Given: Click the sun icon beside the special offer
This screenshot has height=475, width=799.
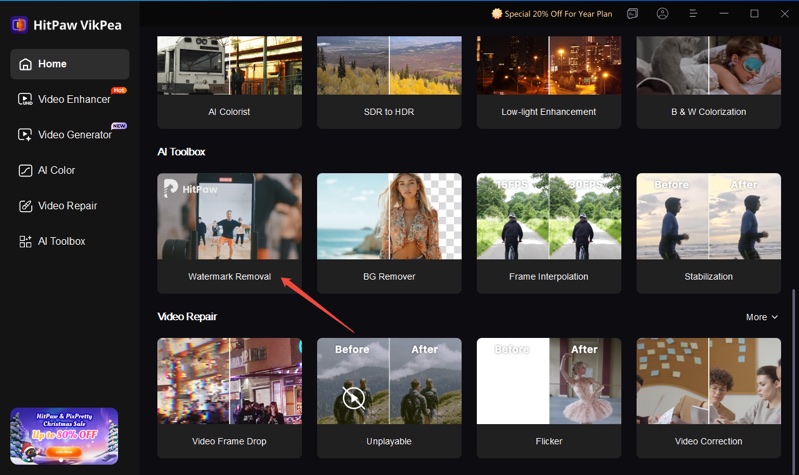Looking at the screenshot, I should coord(497,14).
